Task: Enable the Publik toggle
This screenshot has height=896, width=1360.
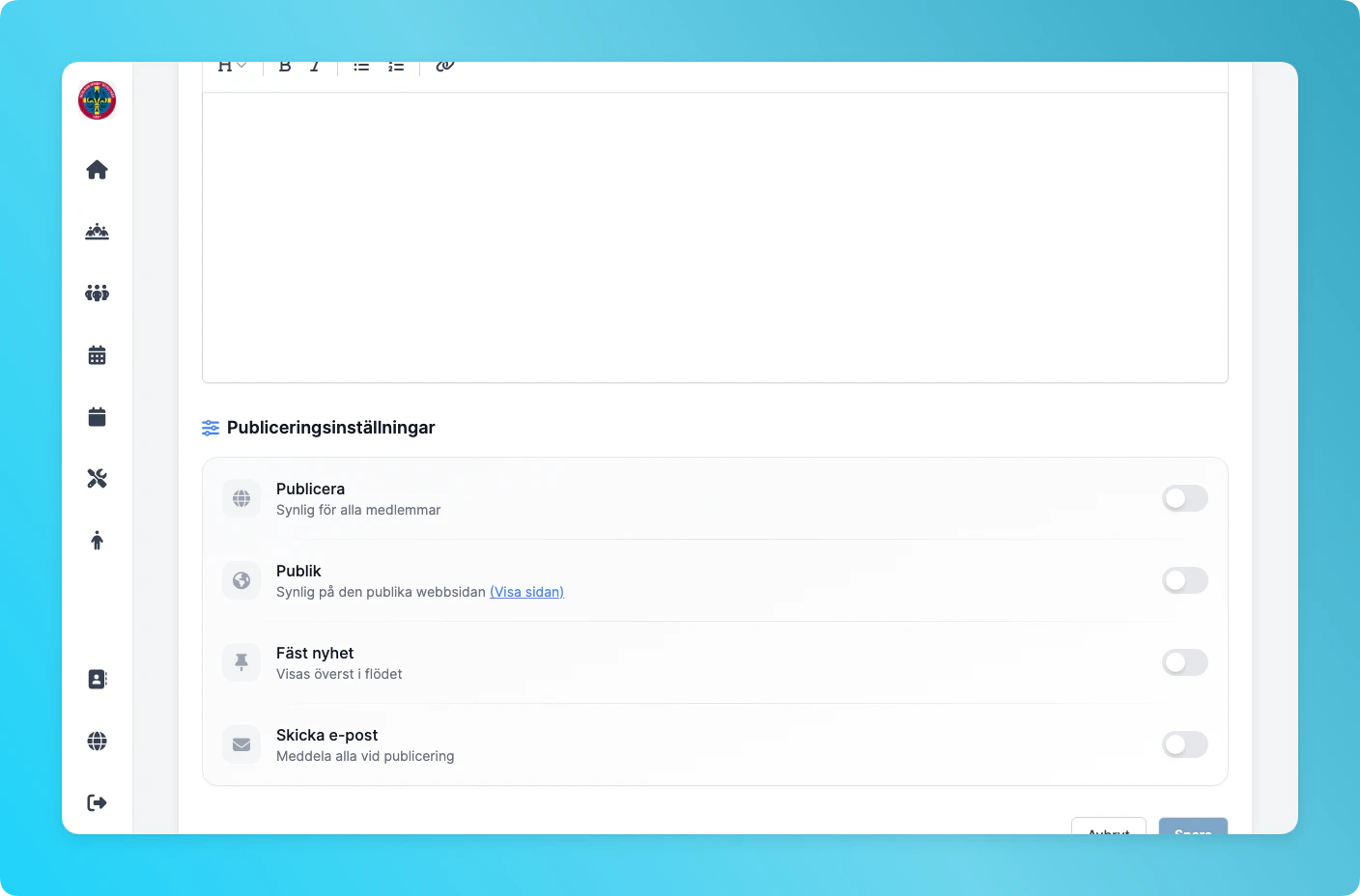Action: (x=1185, y=580)
